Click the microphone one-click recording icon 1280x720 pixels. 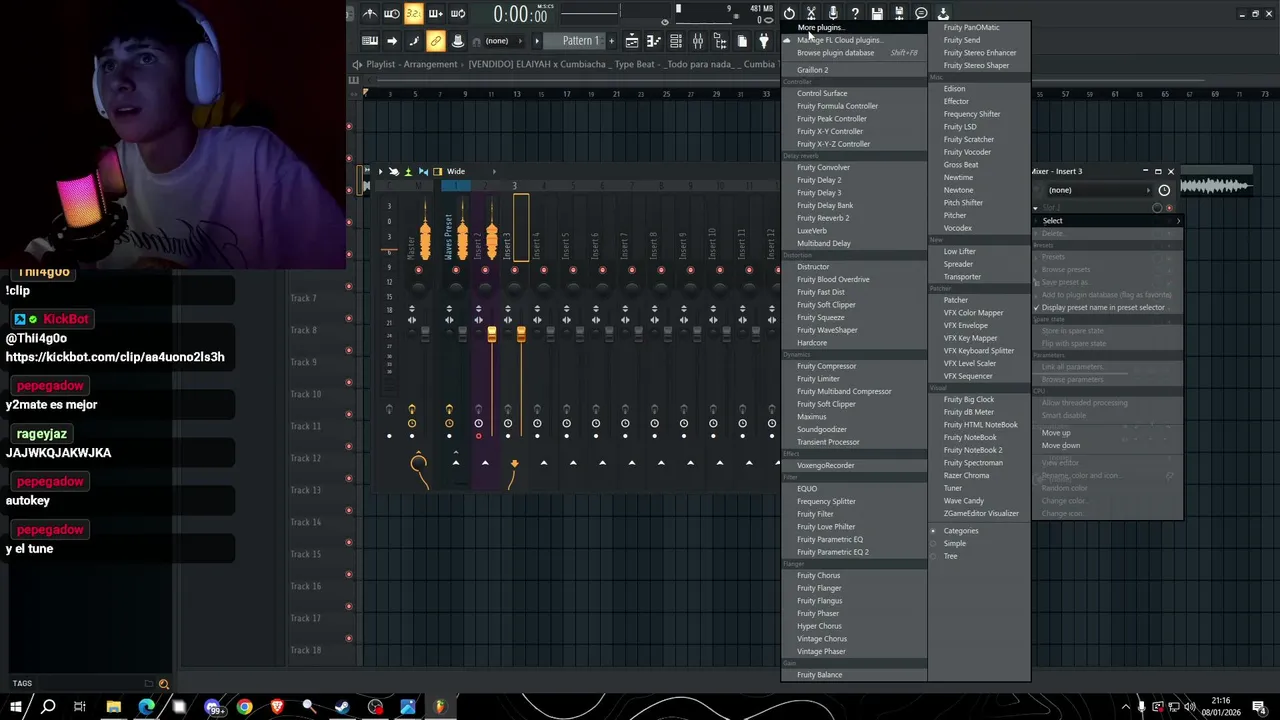[833, 13]
